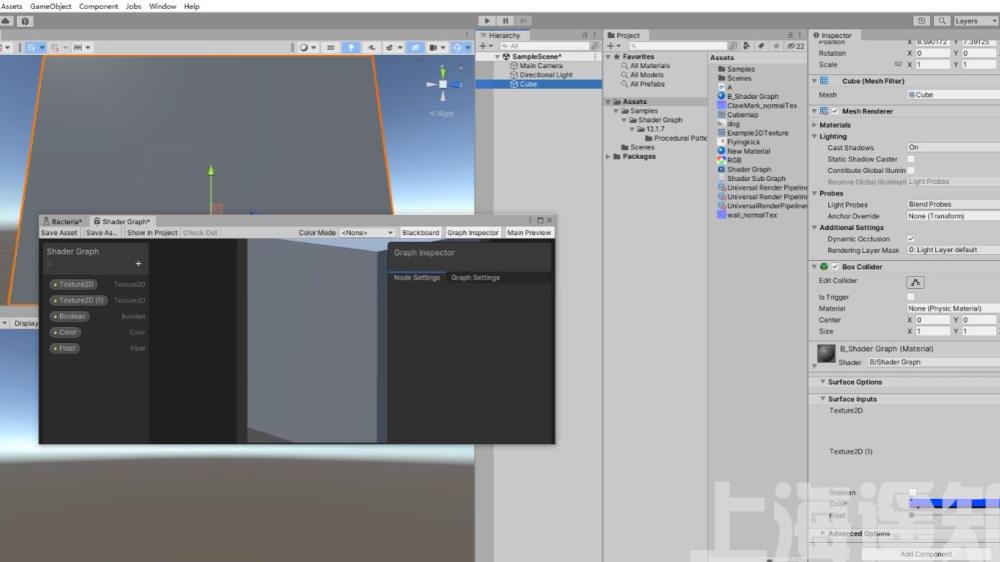This screenshot has width=1000, height=562.
Task: Toggle Mesh Renderer enabled checkbox
Action: [835, 111]
